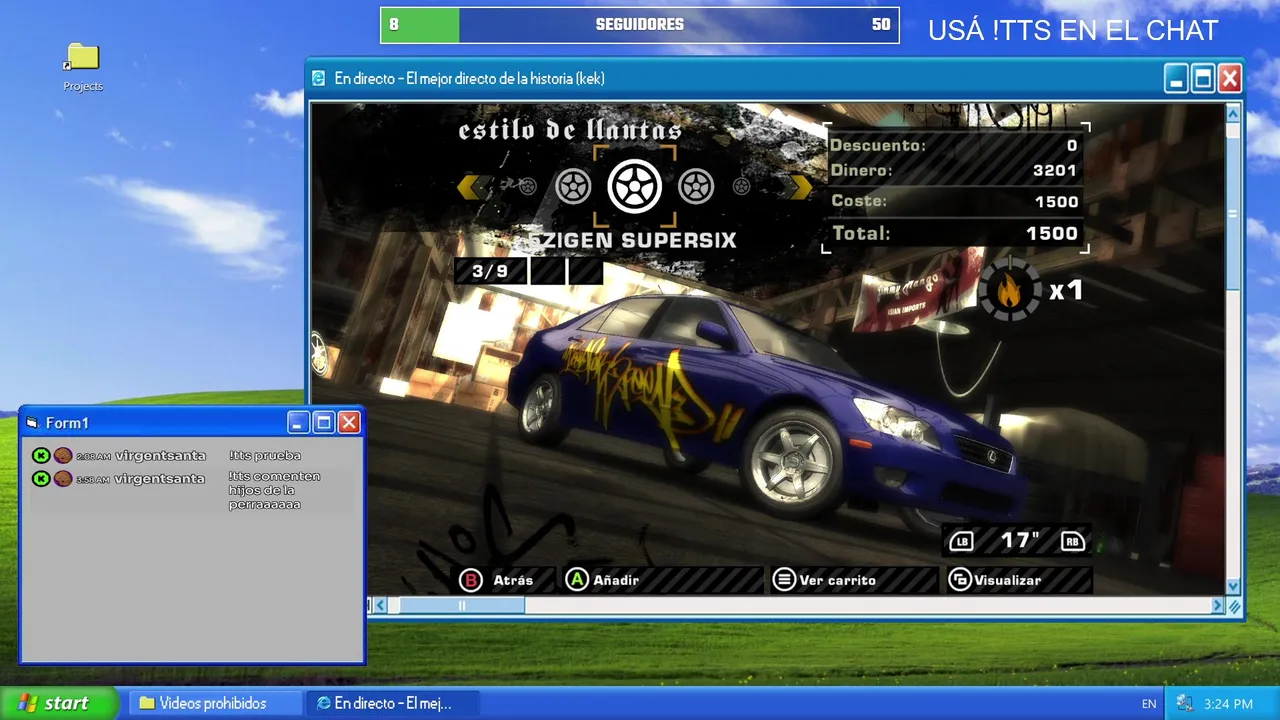The image size is (1280, 720).
Task: Choose the rim icon right of the selected one
Action: click(696, 186)
